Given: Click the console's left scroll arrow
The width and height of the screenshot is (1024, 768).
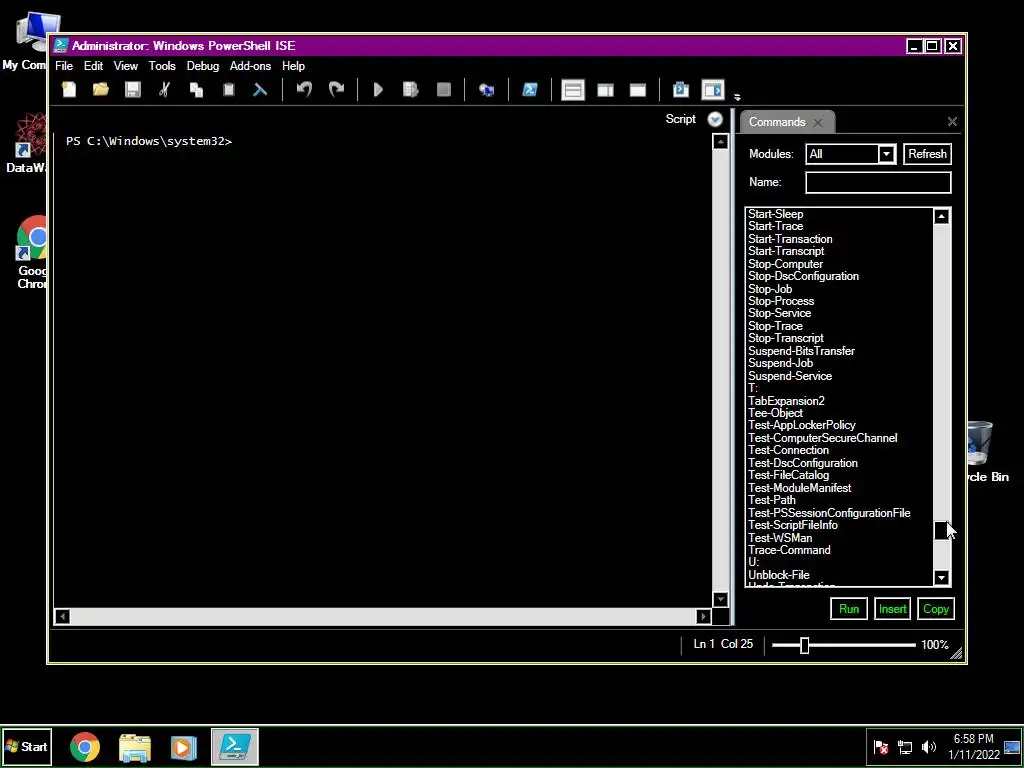Looking at the screenshot, I should [62, 616].
